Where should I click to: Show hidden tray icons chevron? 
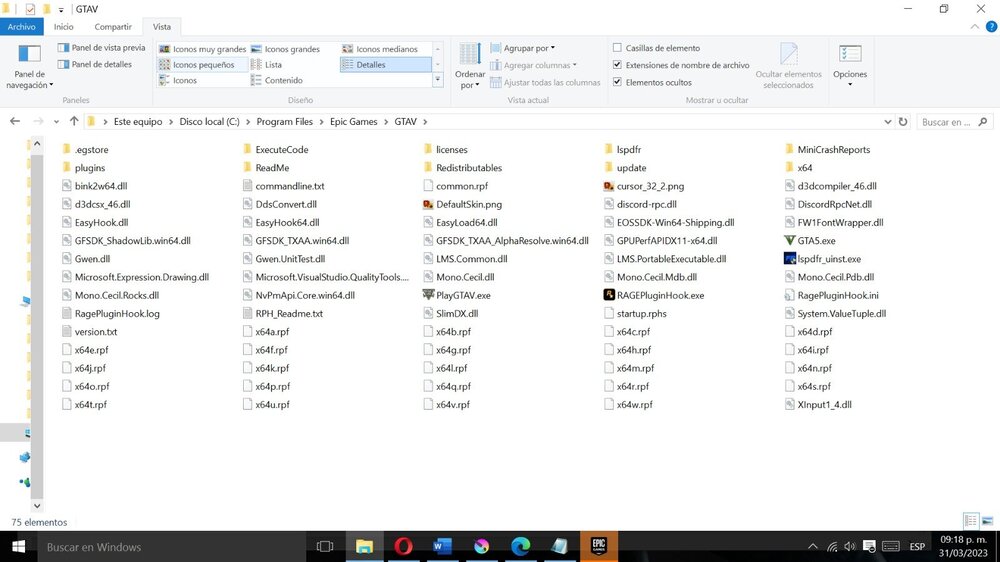(812, 547)
